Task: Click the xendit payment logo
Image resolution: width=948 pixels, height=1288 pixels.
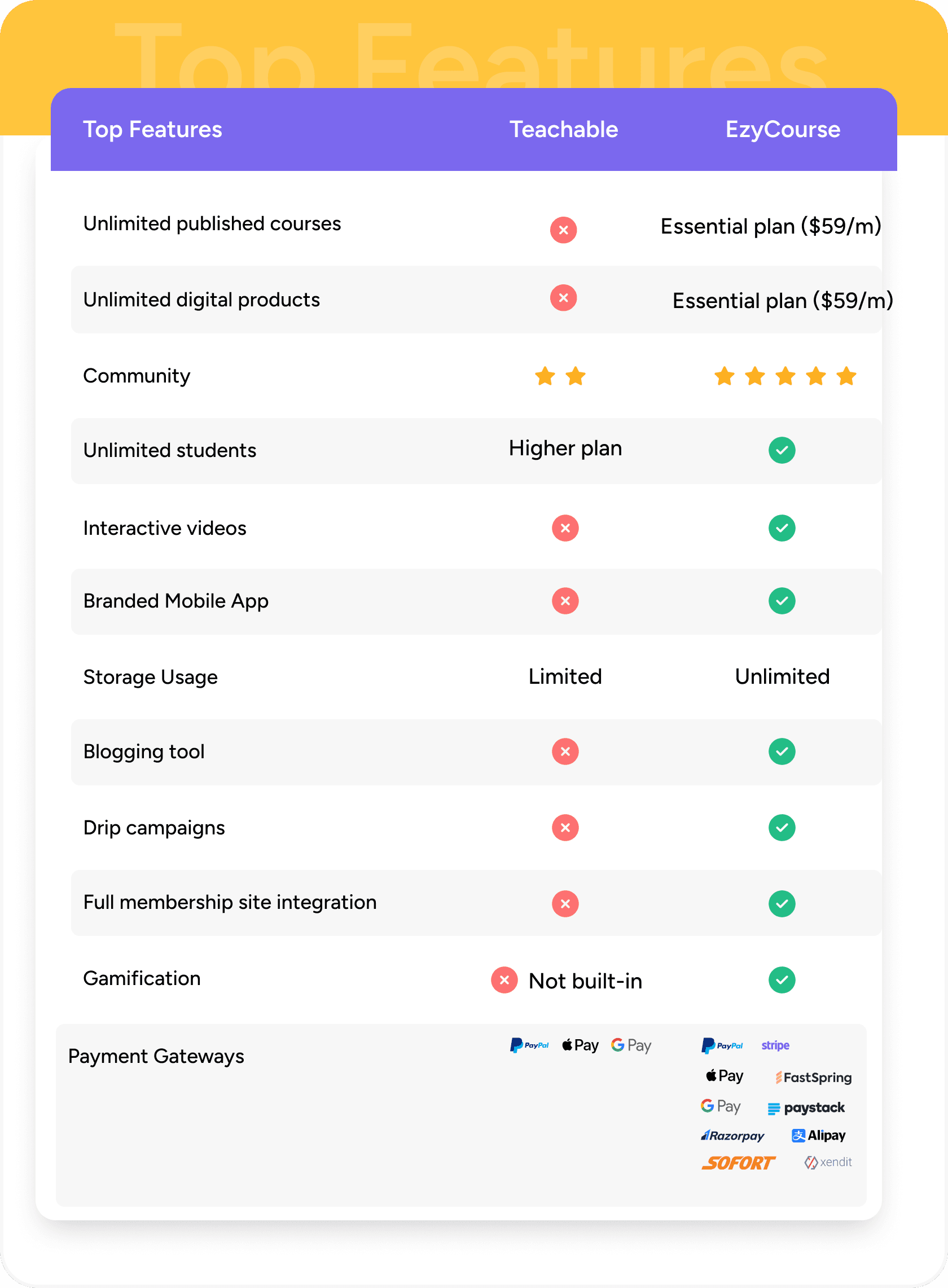Action: (827, 1162)
